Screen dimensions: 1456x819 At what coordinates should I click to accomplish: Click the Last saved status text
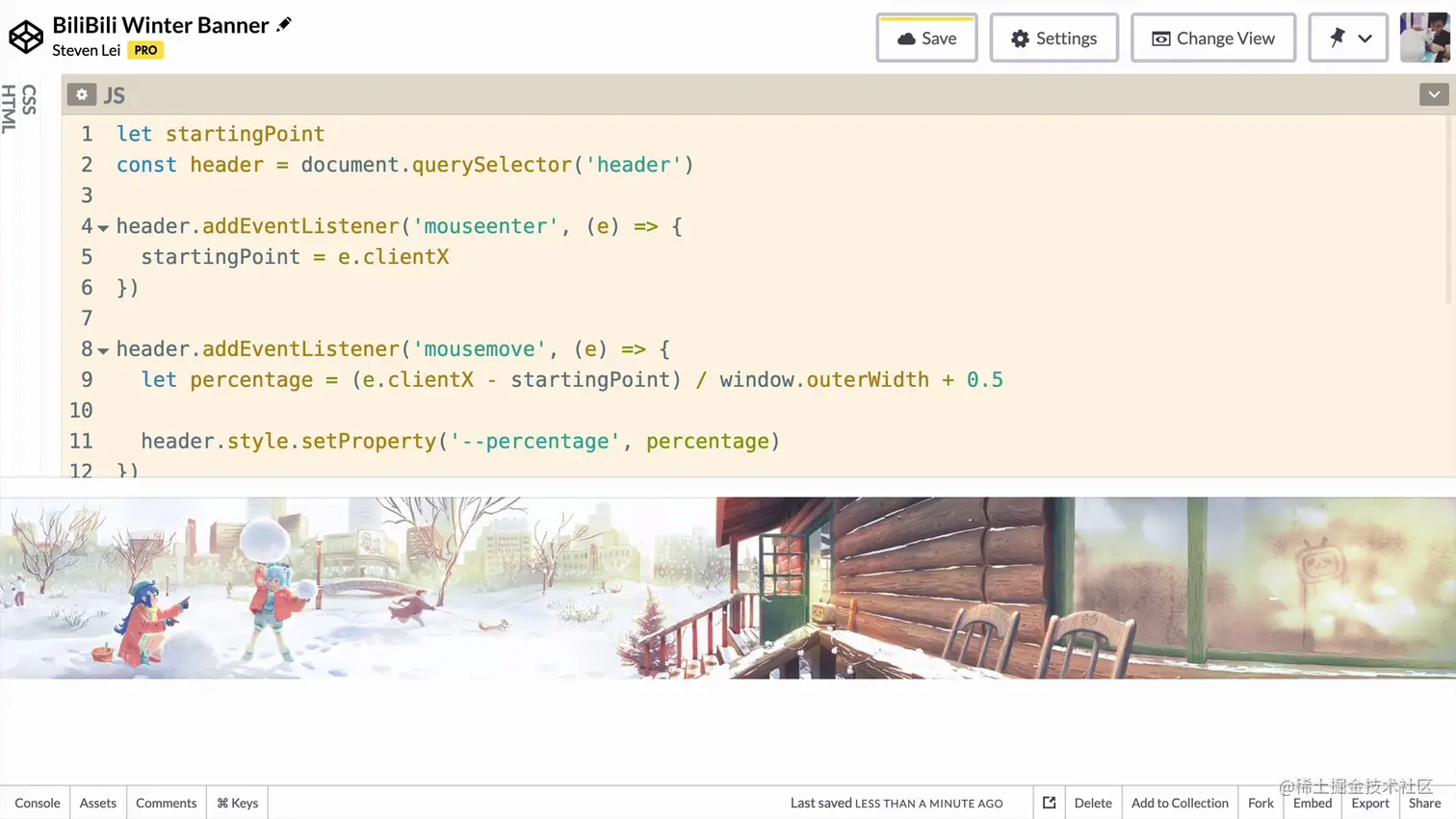897,803
